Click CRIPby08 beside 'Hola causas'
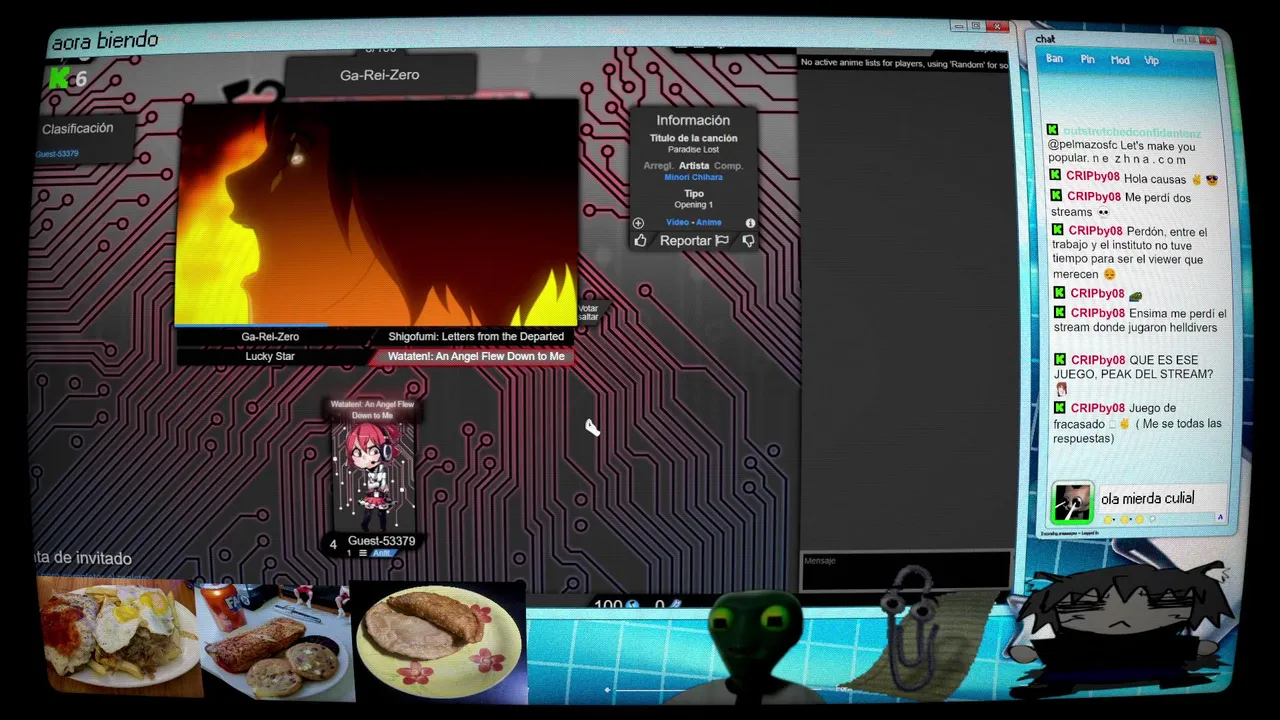 (x=1092, y=177)
